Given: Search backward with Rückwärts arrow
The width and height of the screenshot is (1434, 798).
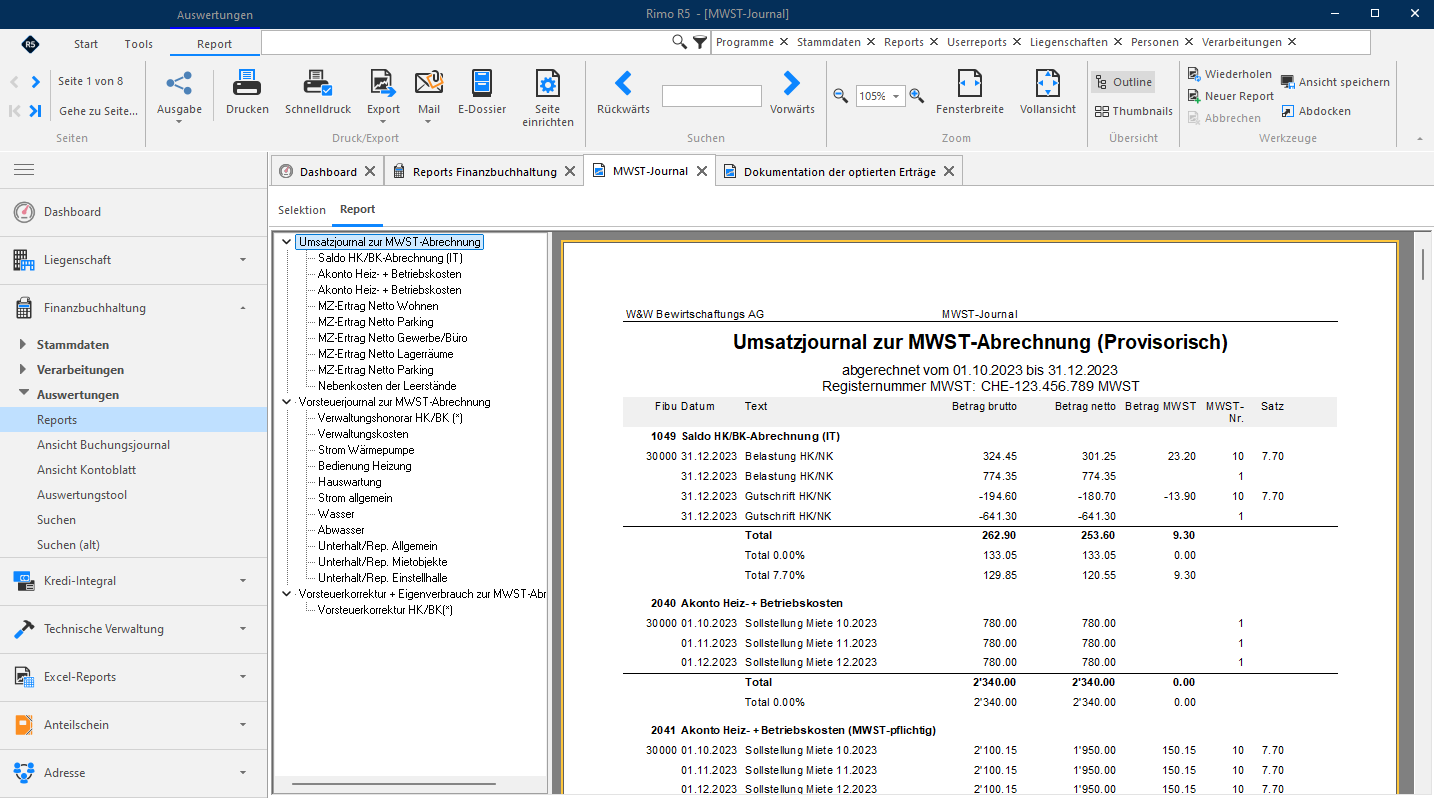Looking at the screenshot, I should point(623,83).
